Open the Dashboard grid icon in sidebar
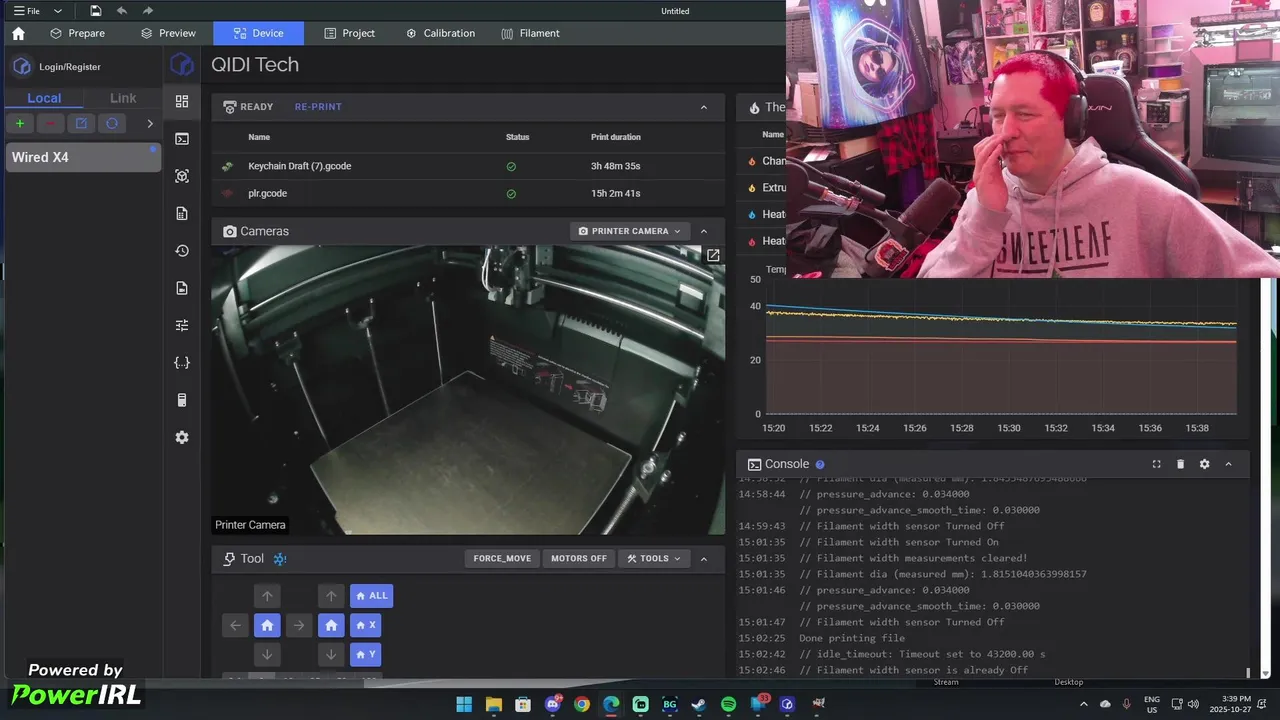 point(182,101)
